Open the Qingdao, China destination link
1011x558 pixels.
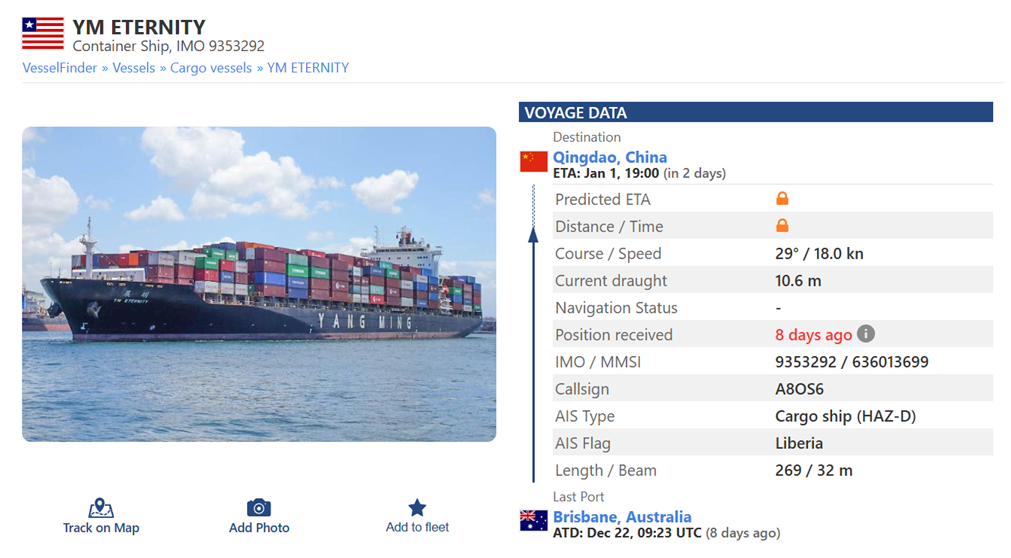[x=610, y=157]
